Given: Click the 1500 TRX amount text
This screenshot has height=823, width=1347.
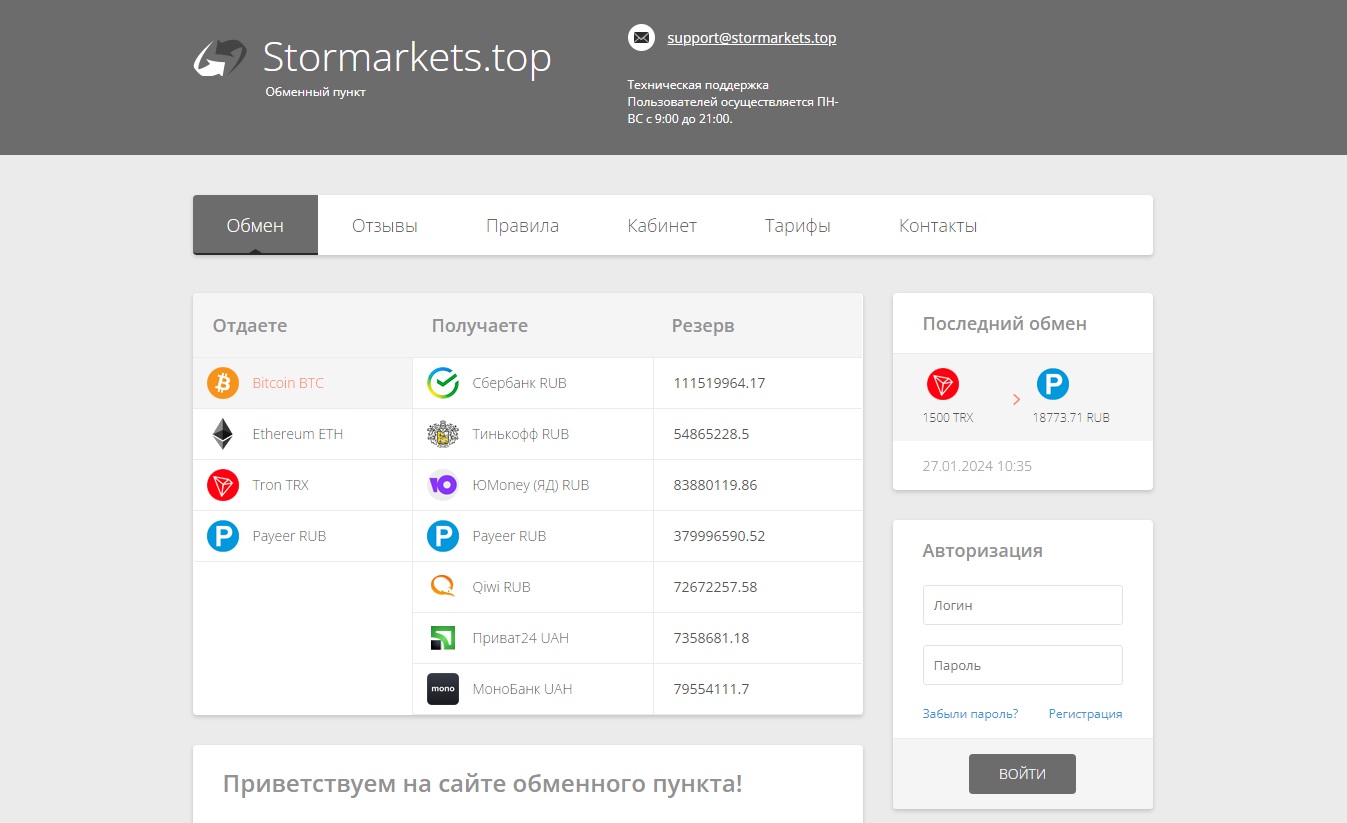Looking at the screenshot, I should (948, 418).
